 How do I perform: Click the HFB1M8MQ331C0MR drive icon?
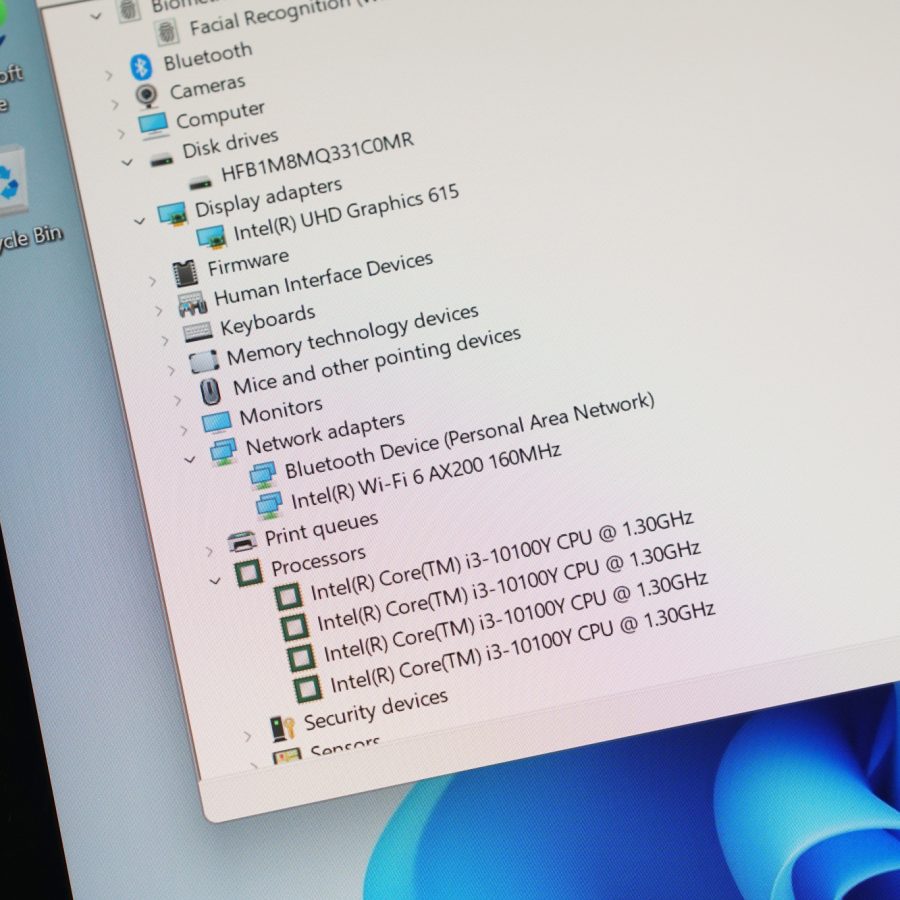[200, 184]
